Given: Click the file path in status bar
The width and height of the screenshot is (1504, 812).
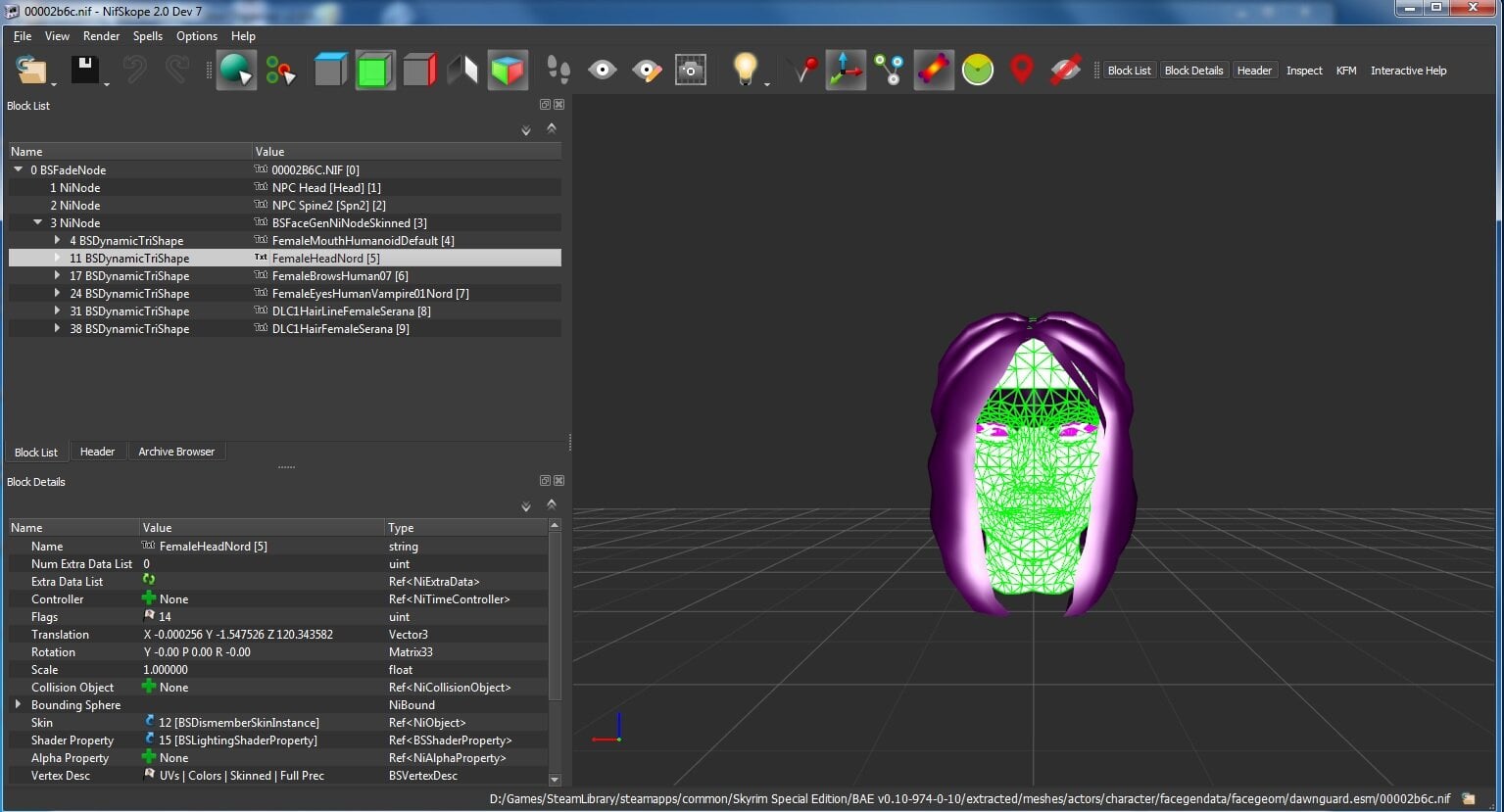Looking at the screenshot, I should coord(970,799).
